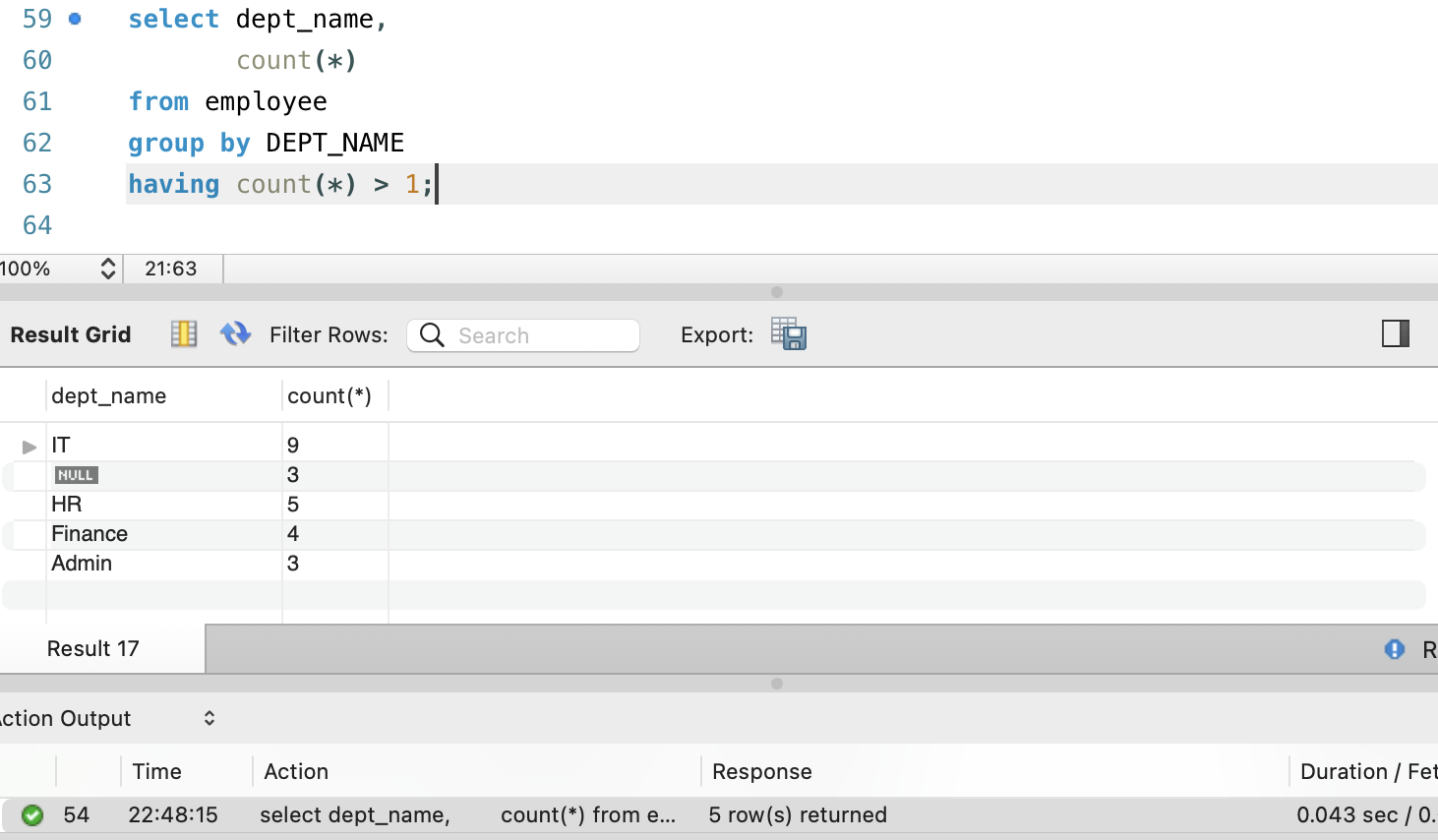Image resolution: width=1438 pixels, height=840 pixels.
Task: Click the read-only info icon
Action: 1395,649
